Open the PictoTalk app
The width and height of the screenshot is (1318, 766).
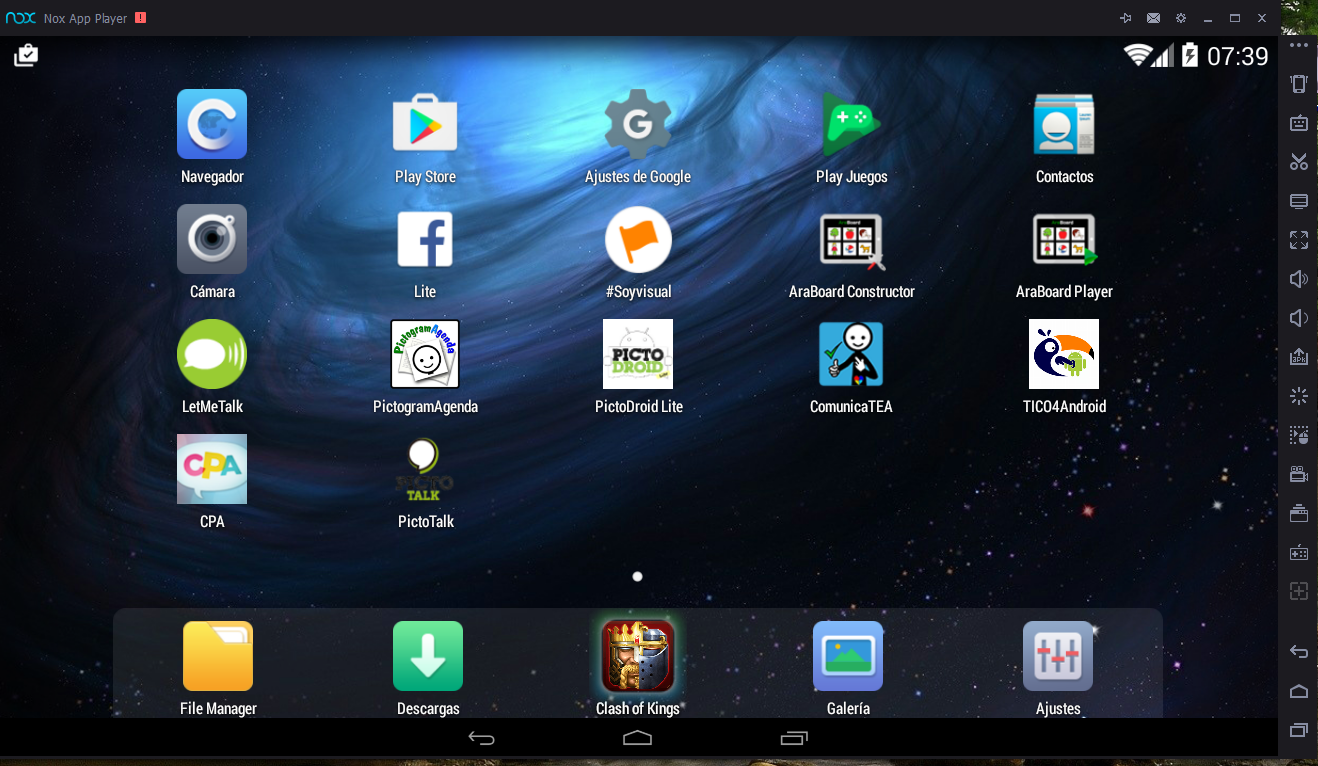pos(425,469)
